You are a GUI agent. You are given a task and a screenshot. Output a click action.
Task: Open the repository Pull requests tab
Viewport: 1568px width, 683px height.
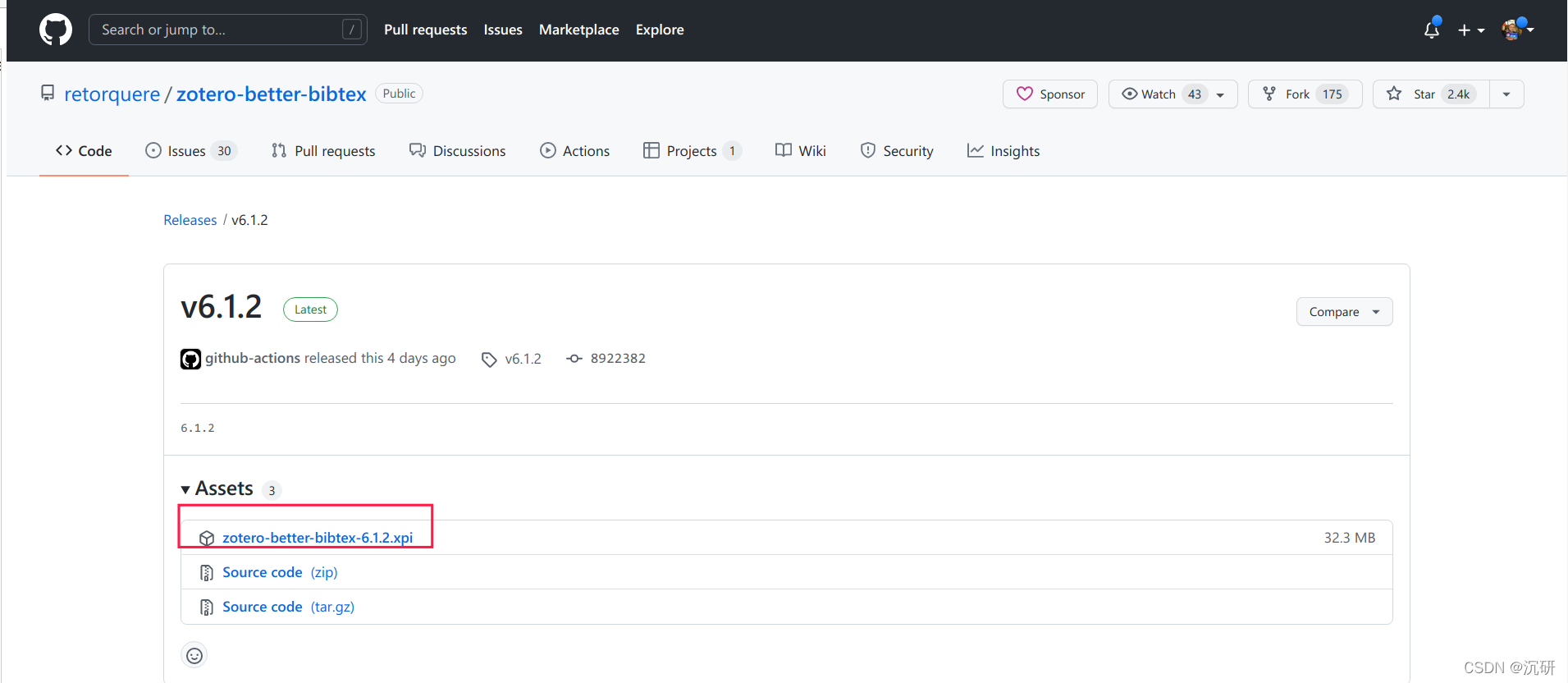coord(323,151)
